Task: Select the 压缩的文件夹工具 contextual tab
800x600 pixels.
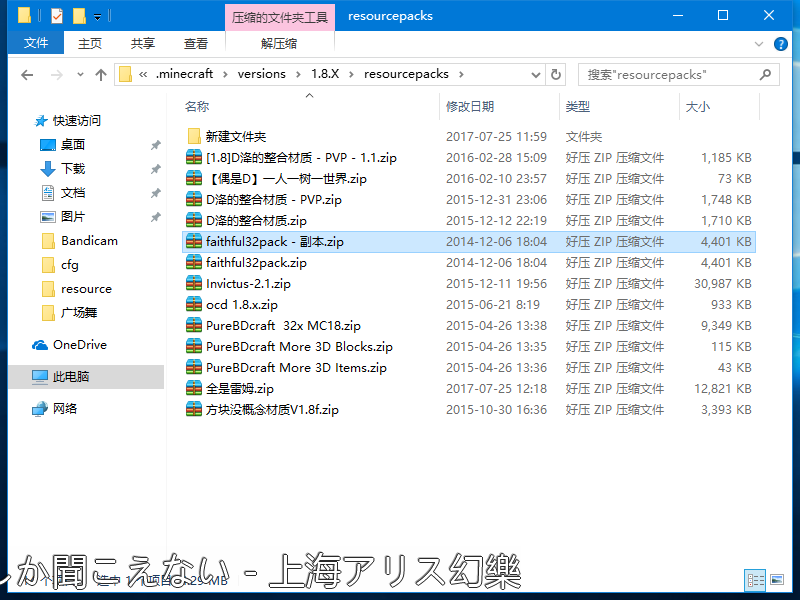Action: tap(280, 17)
